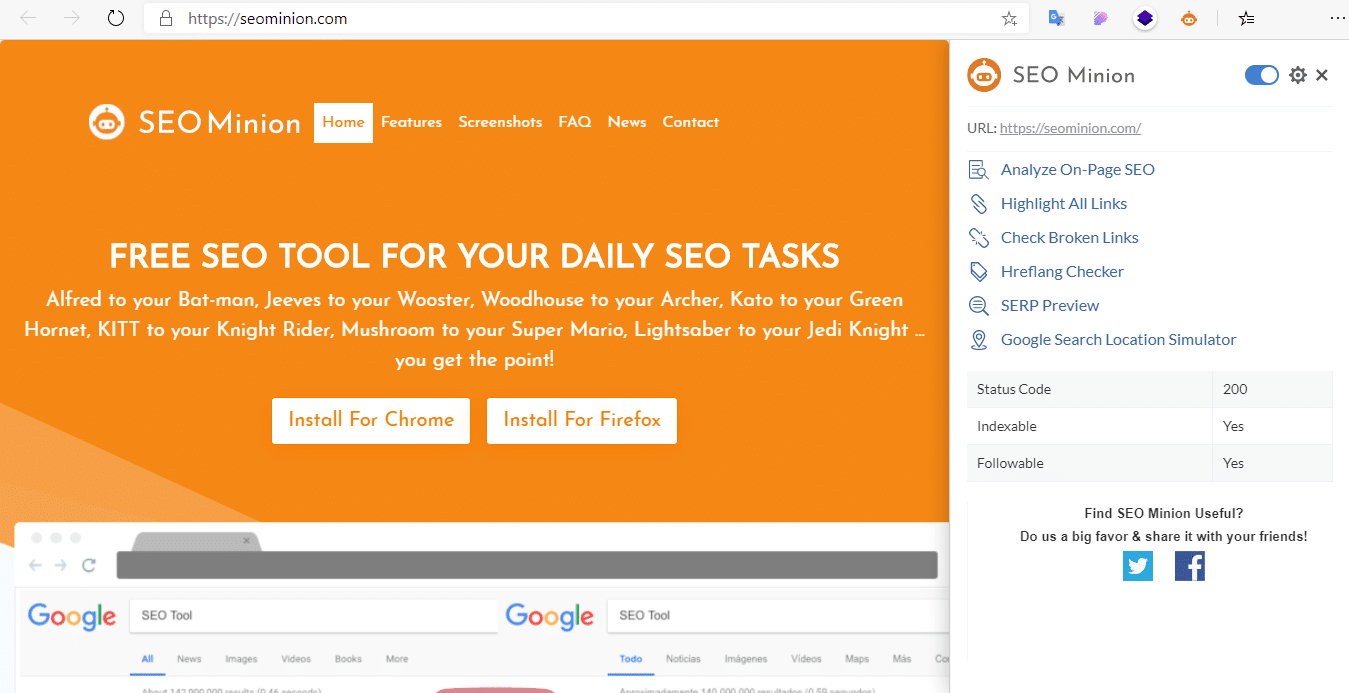This screenshot has height=693, width=1349.
Task: Disable the SEO Minion panel toggle switch
Action: click(1261, 74)
